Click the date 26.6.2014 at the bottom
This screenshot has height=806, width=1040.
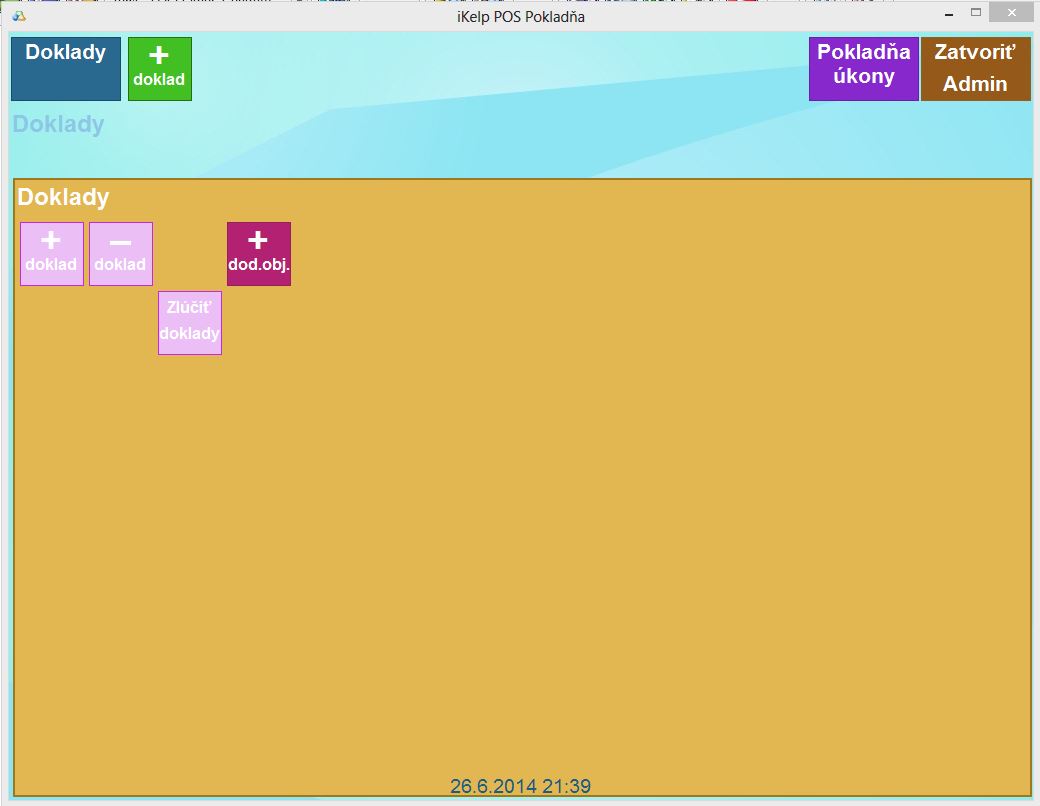coord(493,787)
